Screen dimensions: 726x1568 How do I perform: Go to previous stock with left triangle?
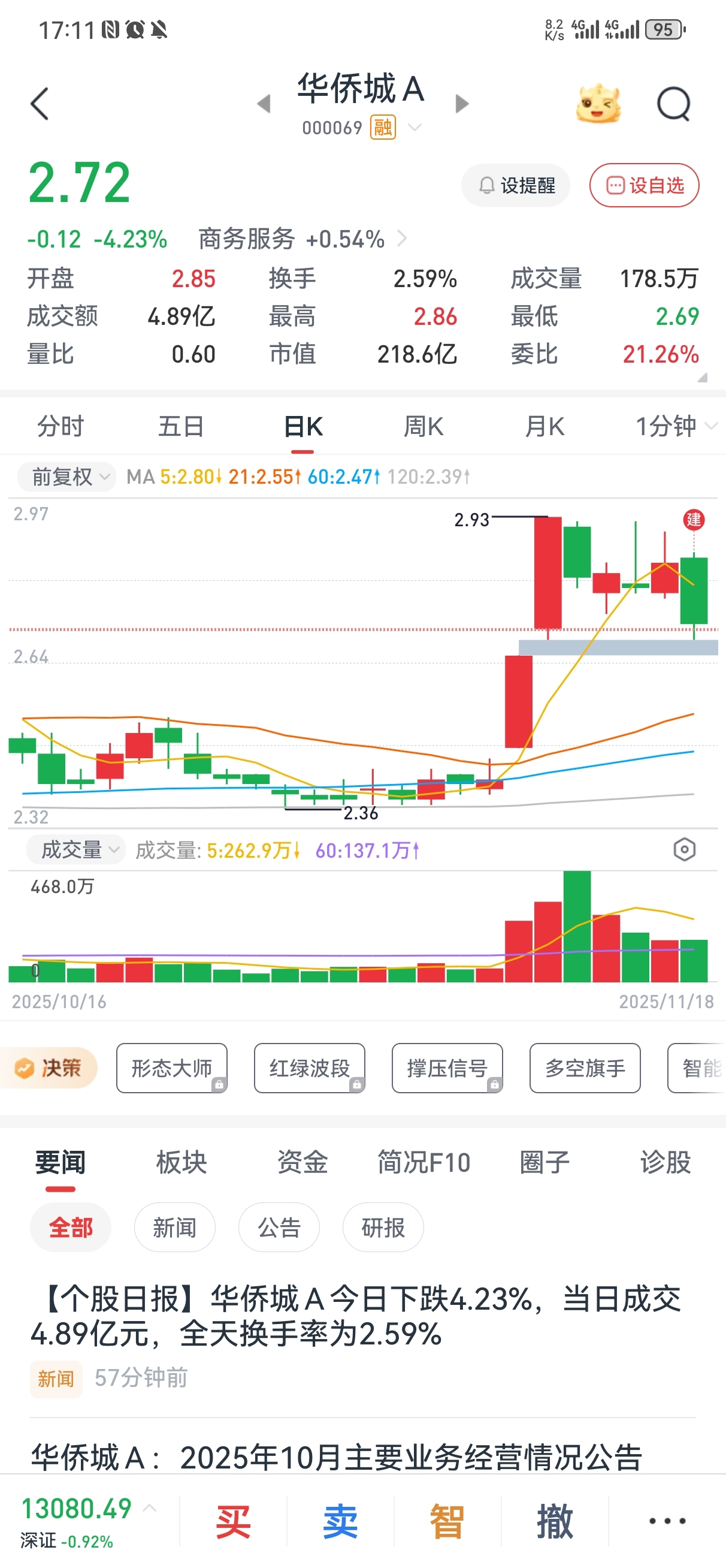[x=264, y=104]
